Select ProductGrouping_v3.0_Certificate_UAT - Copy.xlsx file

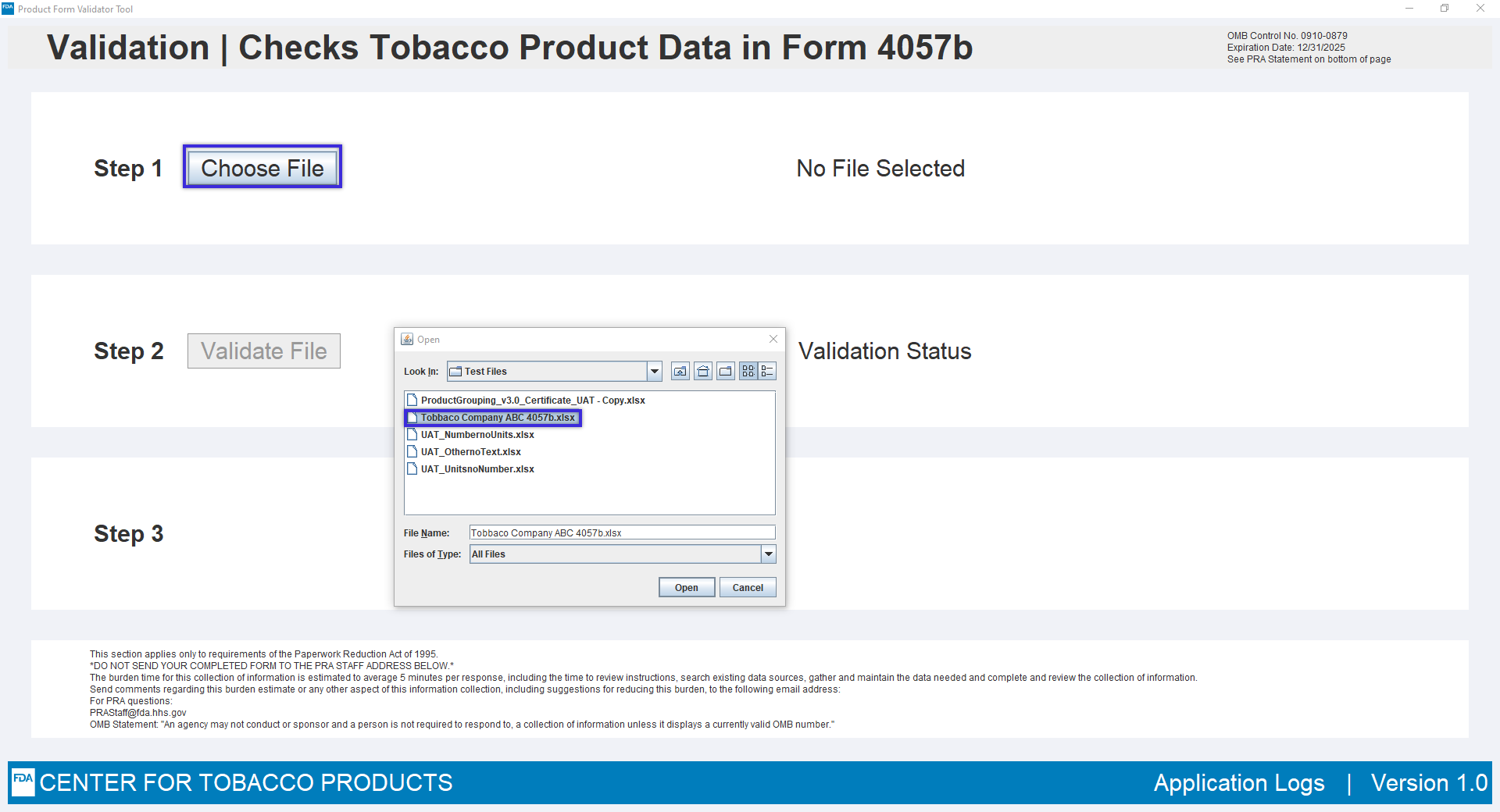(532, 401)
